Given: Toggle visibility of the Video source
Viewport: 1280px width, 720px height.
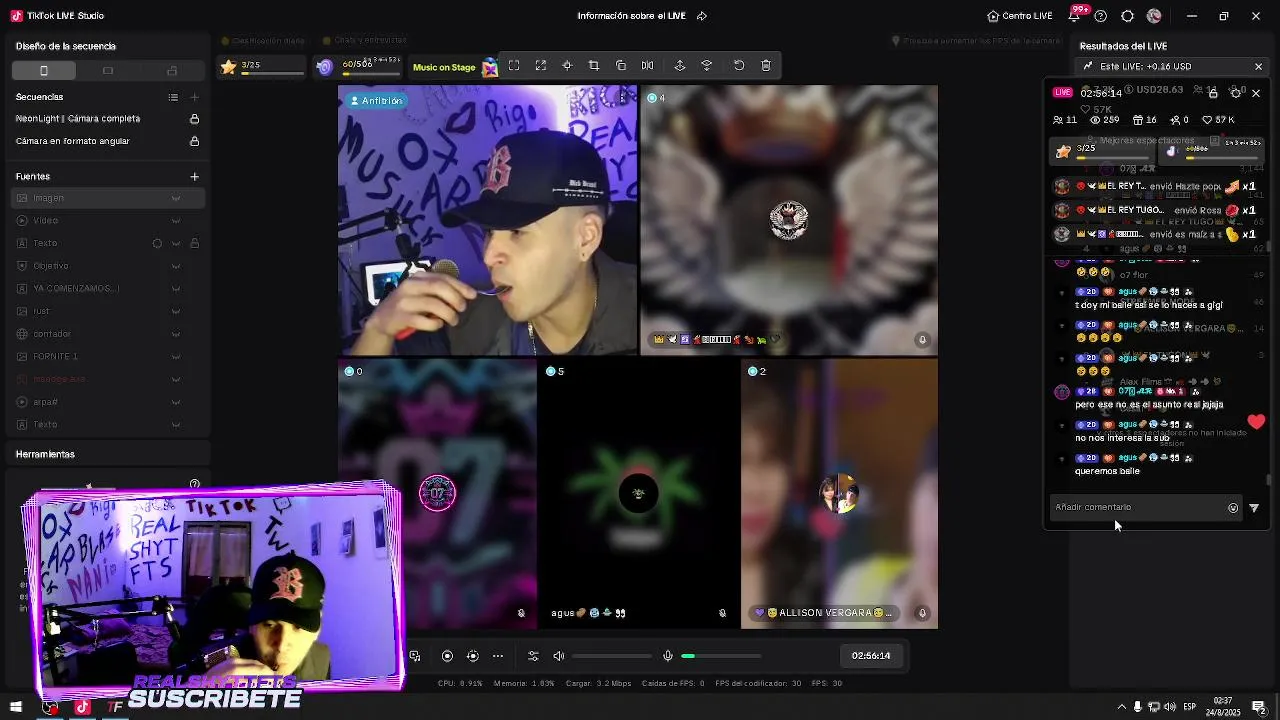Looking at the screenshot, I should point(176,221).
